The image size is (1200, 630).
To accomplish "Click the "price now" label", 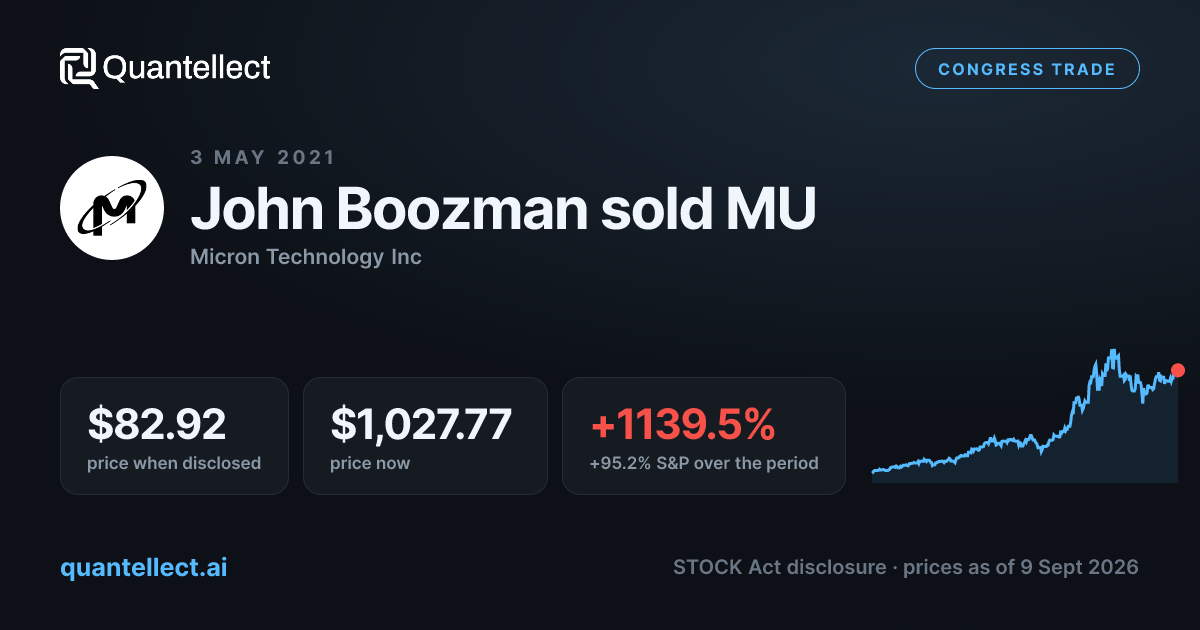I will 370,463.
